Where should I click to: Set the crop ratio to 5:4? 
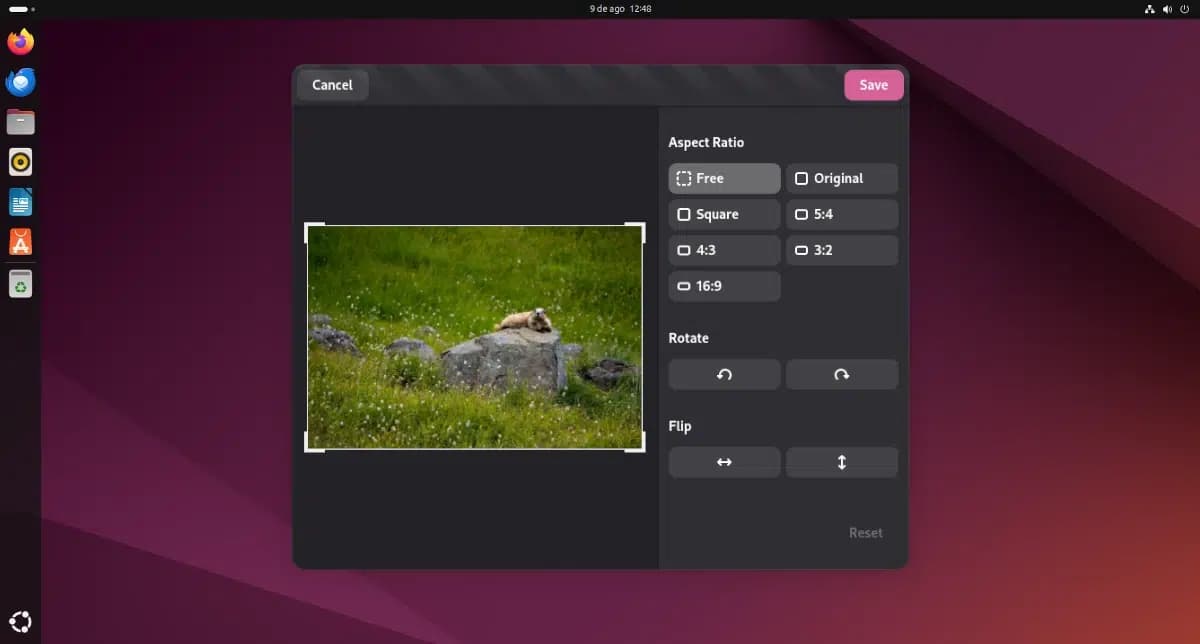coord(842,214)
